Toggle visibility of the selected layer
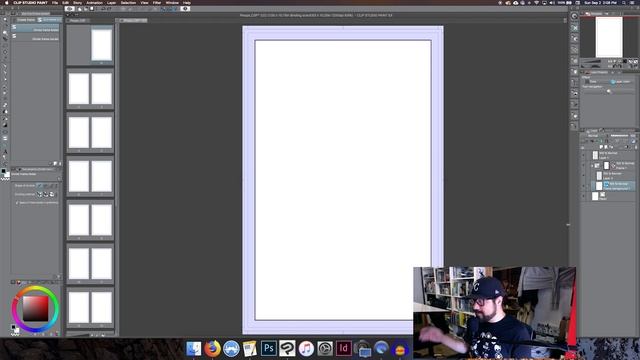 tap(583, 186)
